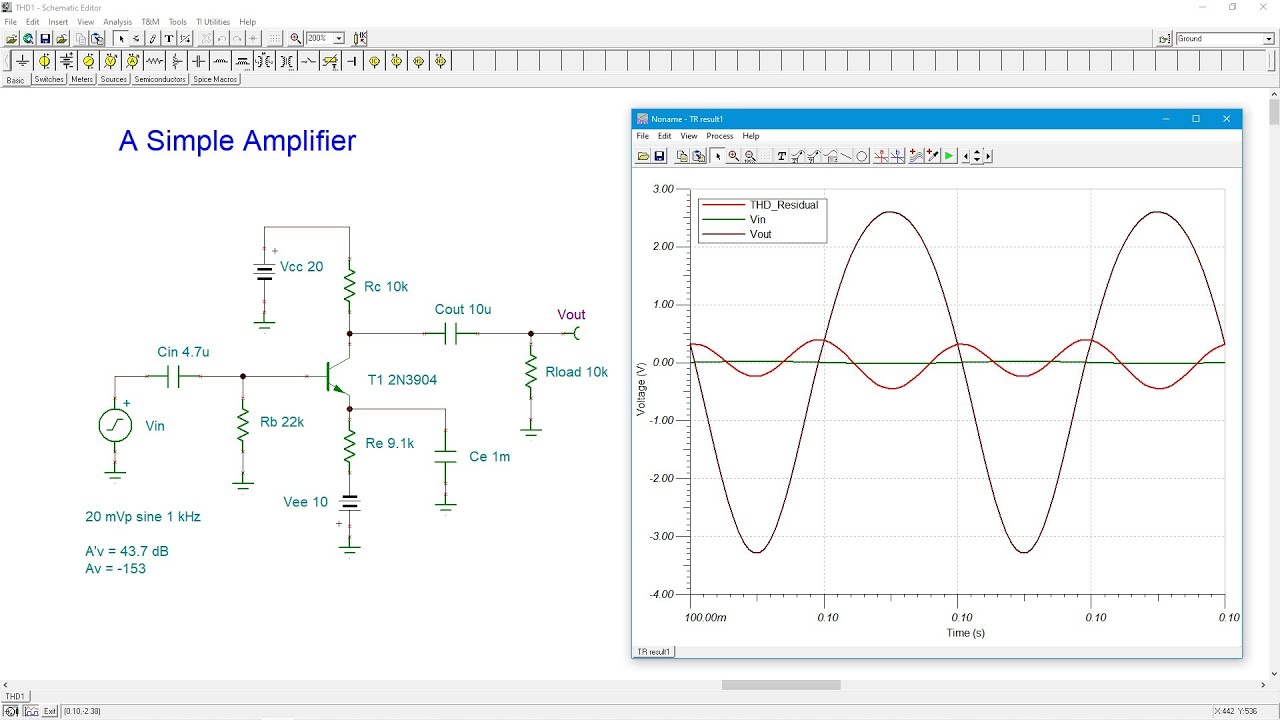1280x720 pixels.
Task: Click the Exit button in the status bar
Action: [50, 711]
